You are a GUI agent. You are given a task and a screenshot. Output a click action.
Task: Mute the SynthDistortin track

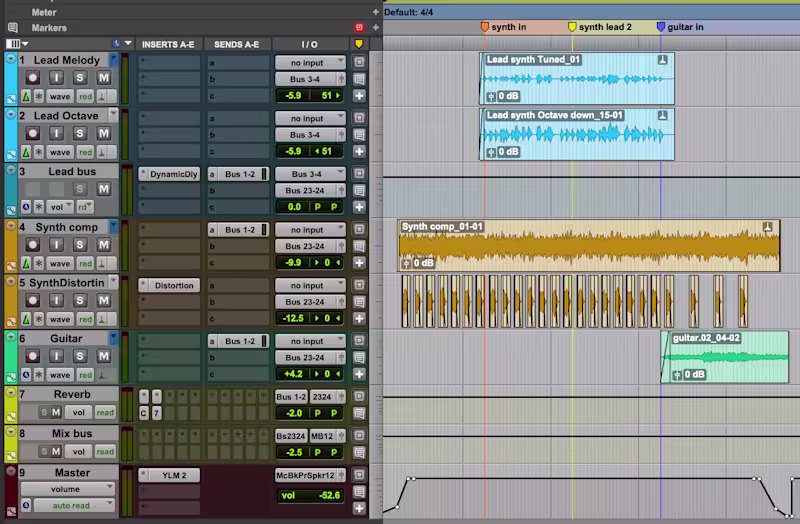point(104,301)
